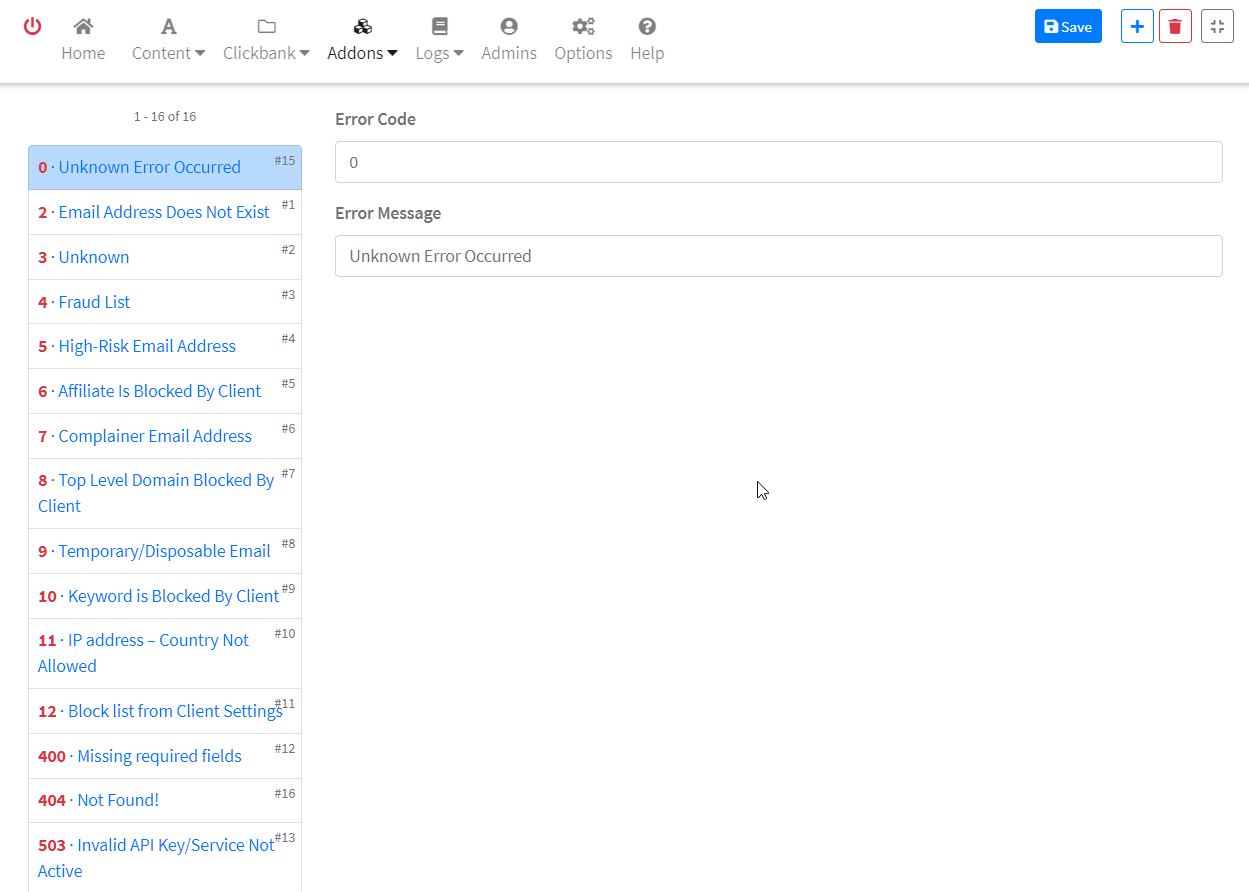Expand the Clickbank dropdown menu
The height and width of the screenshot is (892, 1249).
[x=266, y=40]
